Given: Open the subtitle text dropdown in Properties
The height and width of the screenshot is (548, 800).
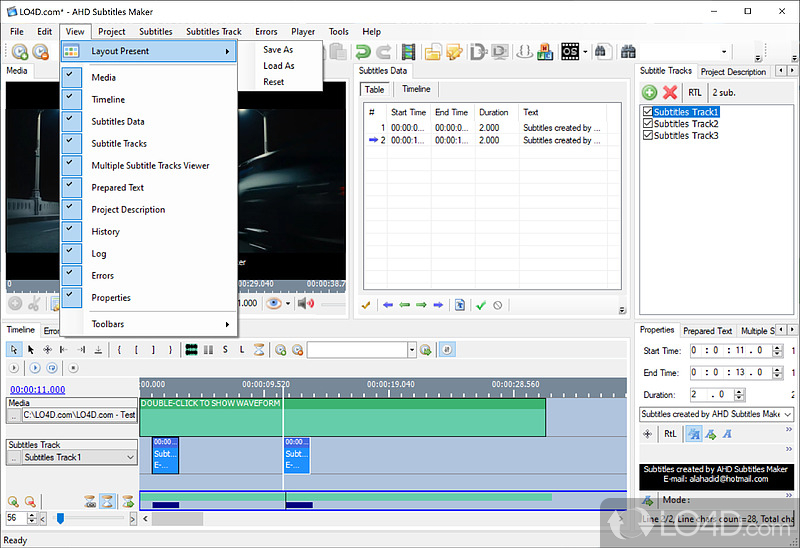Looking at the screenshot, I should [x=786, y=414].
